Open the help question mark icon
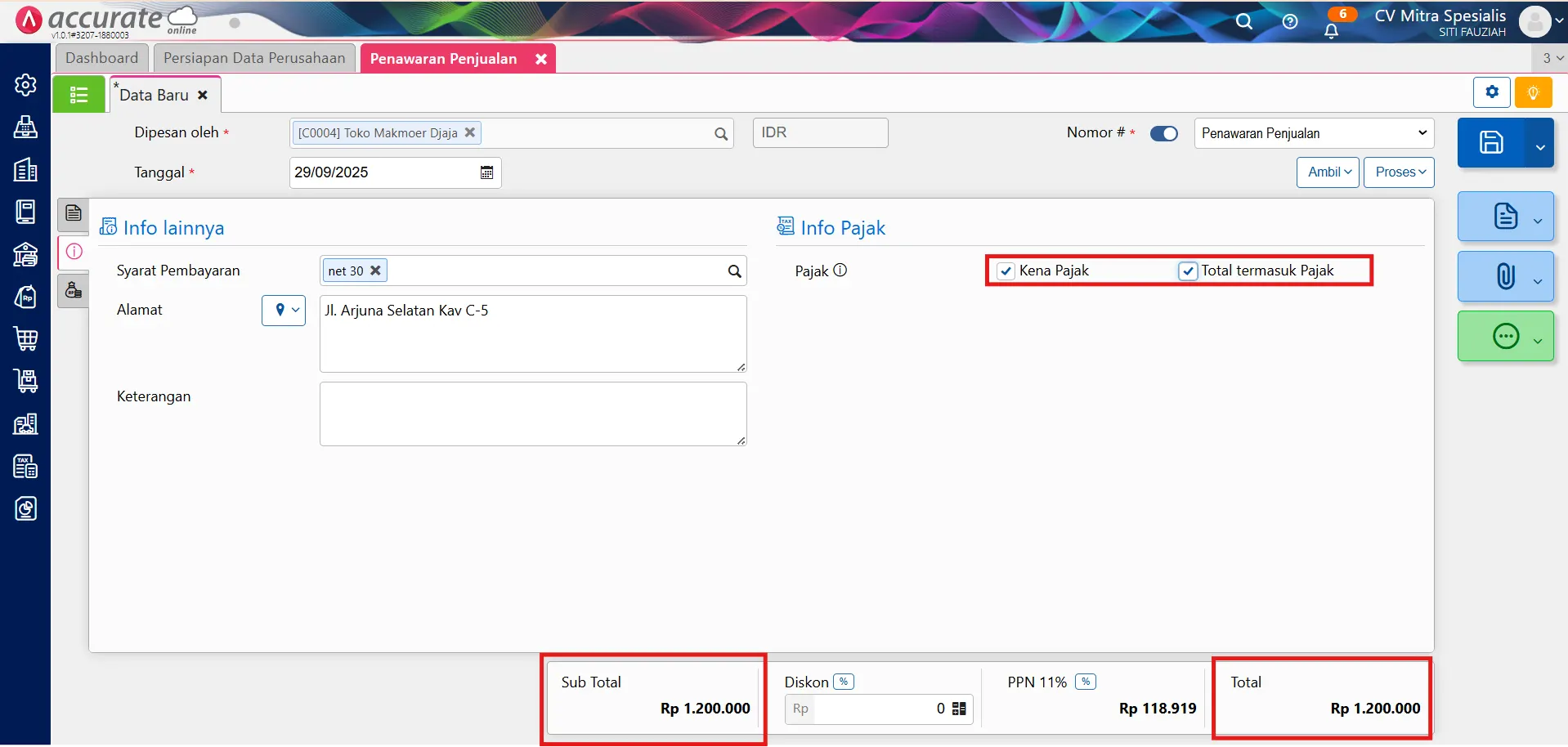 pos(1290,22)
